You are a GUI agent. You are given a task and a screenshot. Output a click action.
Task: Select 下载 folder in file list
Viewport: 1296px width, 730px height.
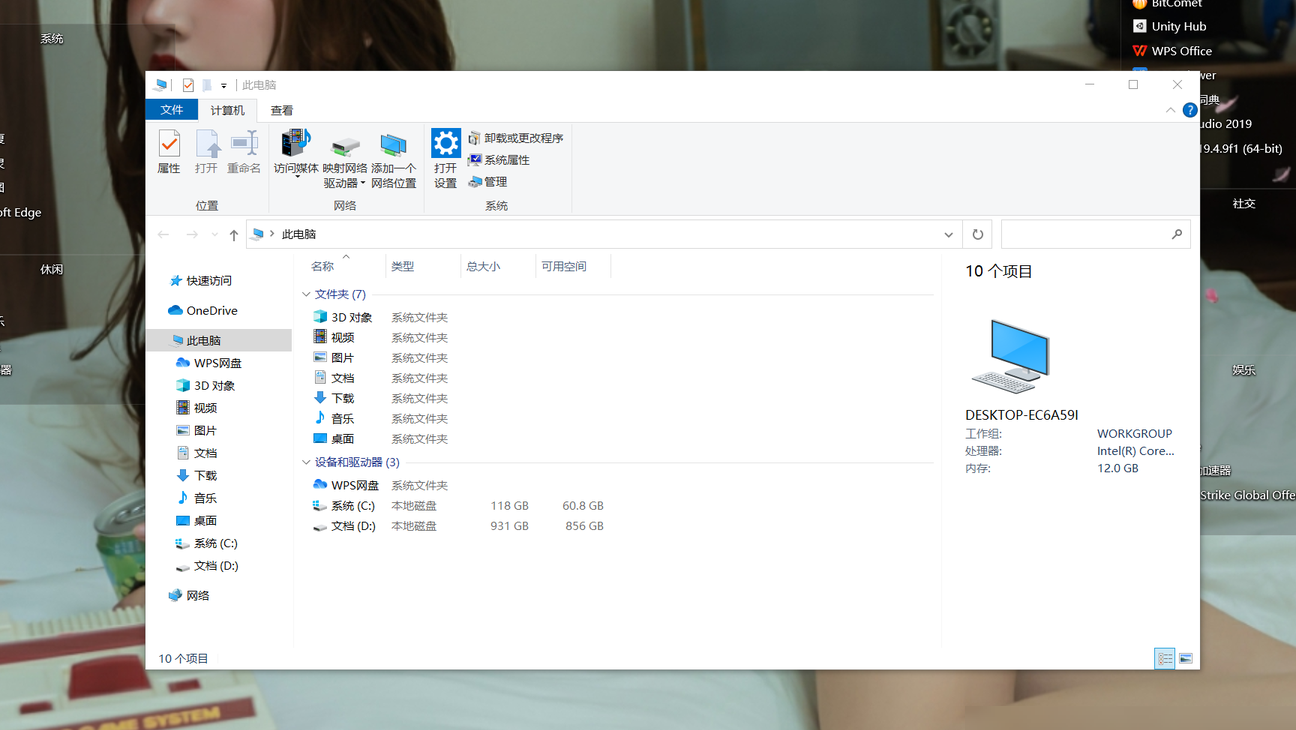(334, 398)
